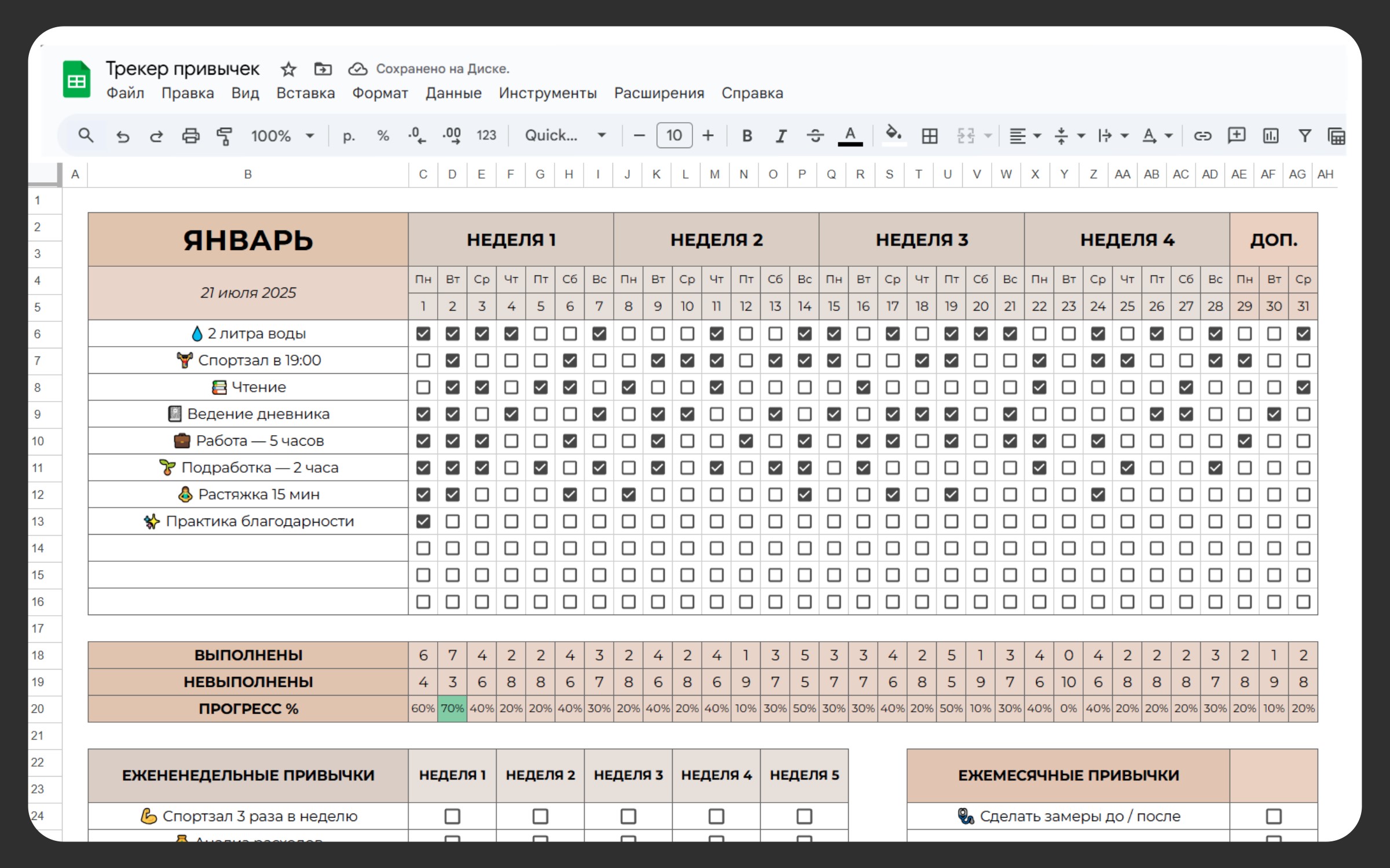Open the Правка menu
Screen dimensions: 1390x868
pyautogui.click(x=188, y=93)
